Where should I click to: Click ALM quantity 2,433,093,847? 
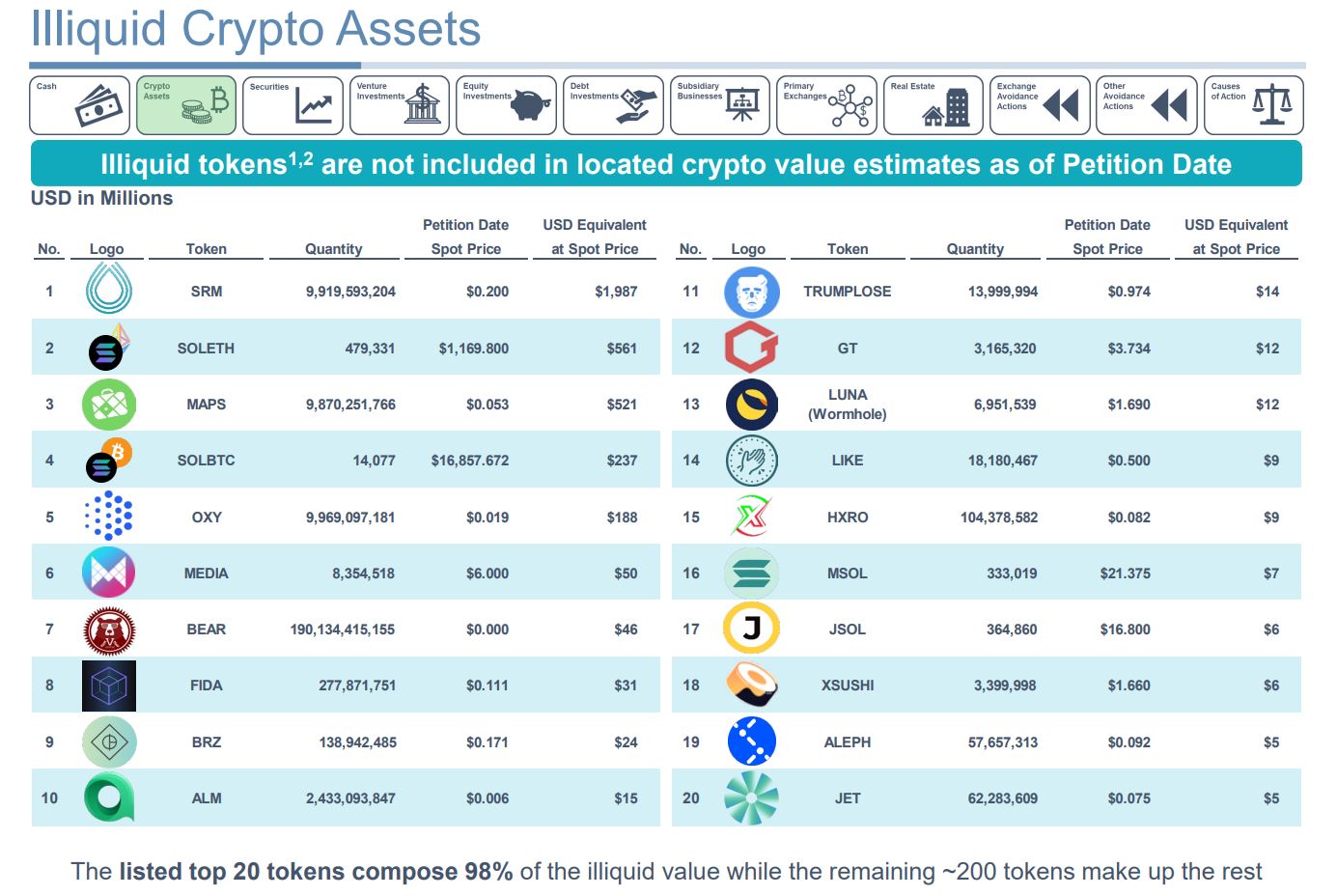tap(350, 798)
